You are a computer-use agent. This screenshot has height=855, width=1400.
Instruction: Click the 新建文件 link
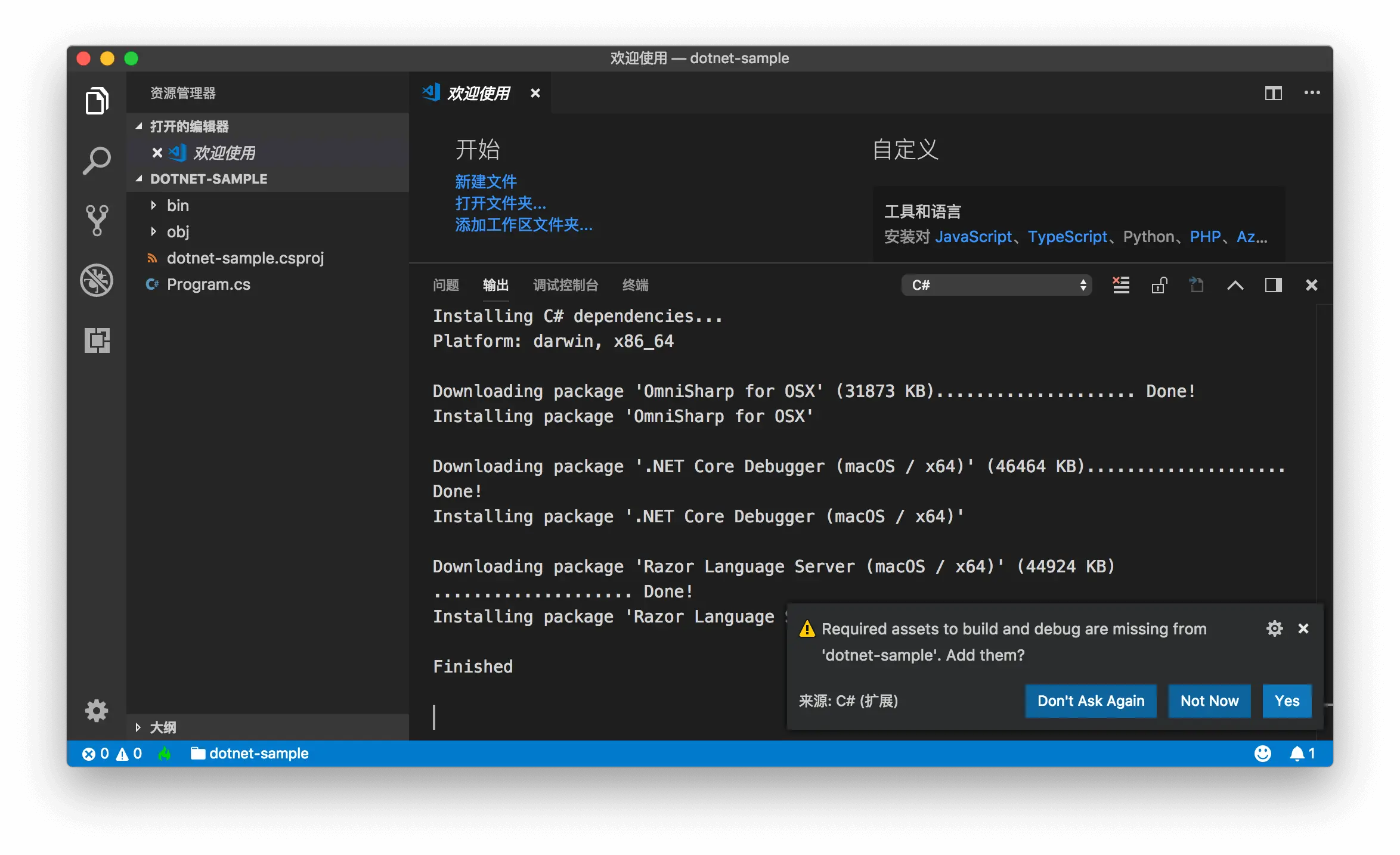coord(485,181)
